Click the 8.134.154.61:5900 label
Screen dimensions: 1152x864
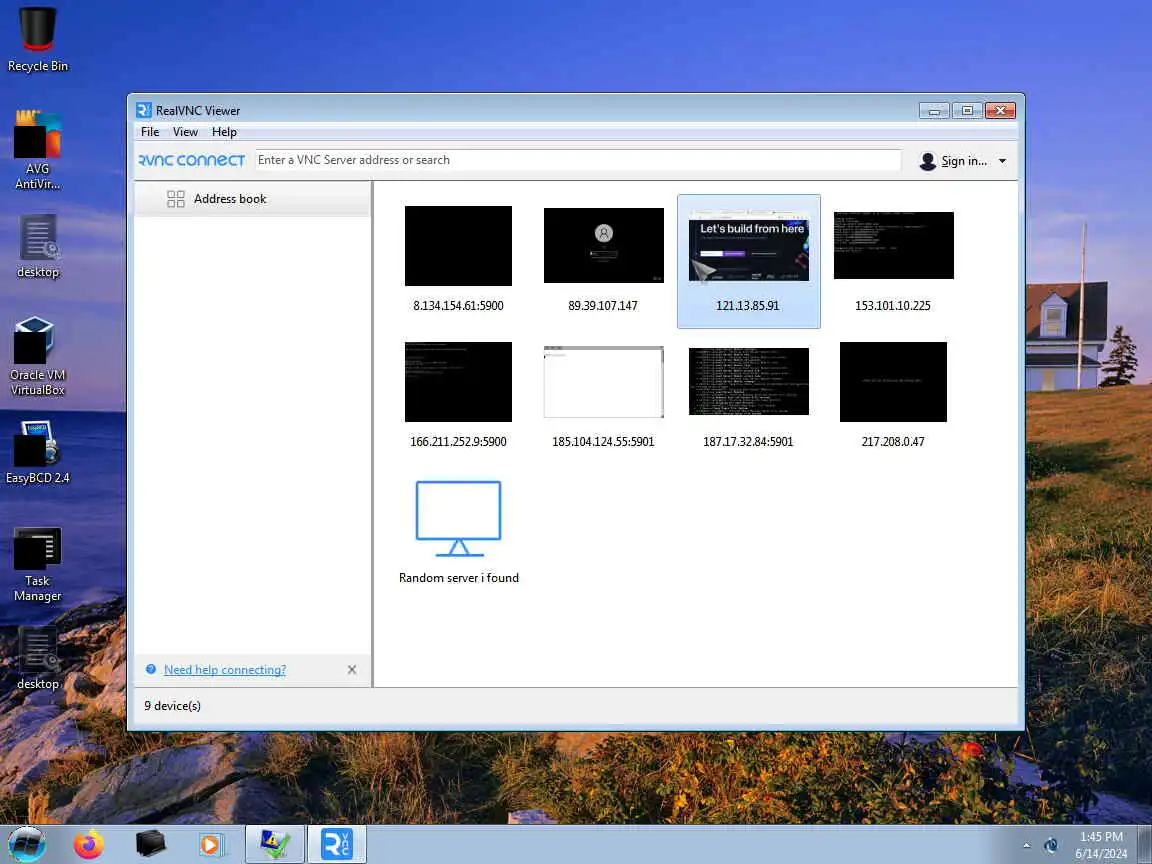pos(458,306)
